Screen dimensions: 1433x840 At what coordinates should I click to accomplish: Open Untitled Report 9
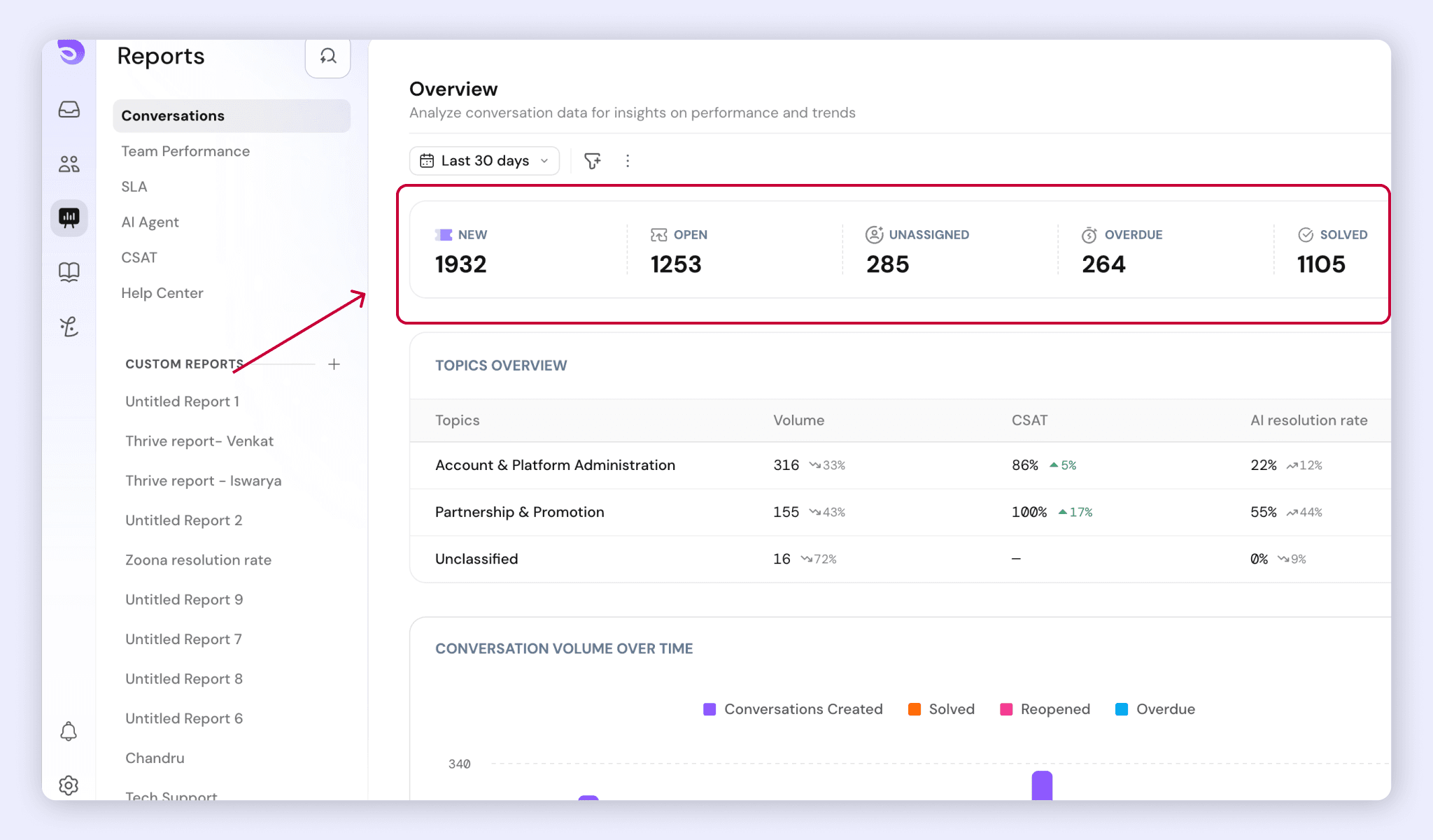184,600
